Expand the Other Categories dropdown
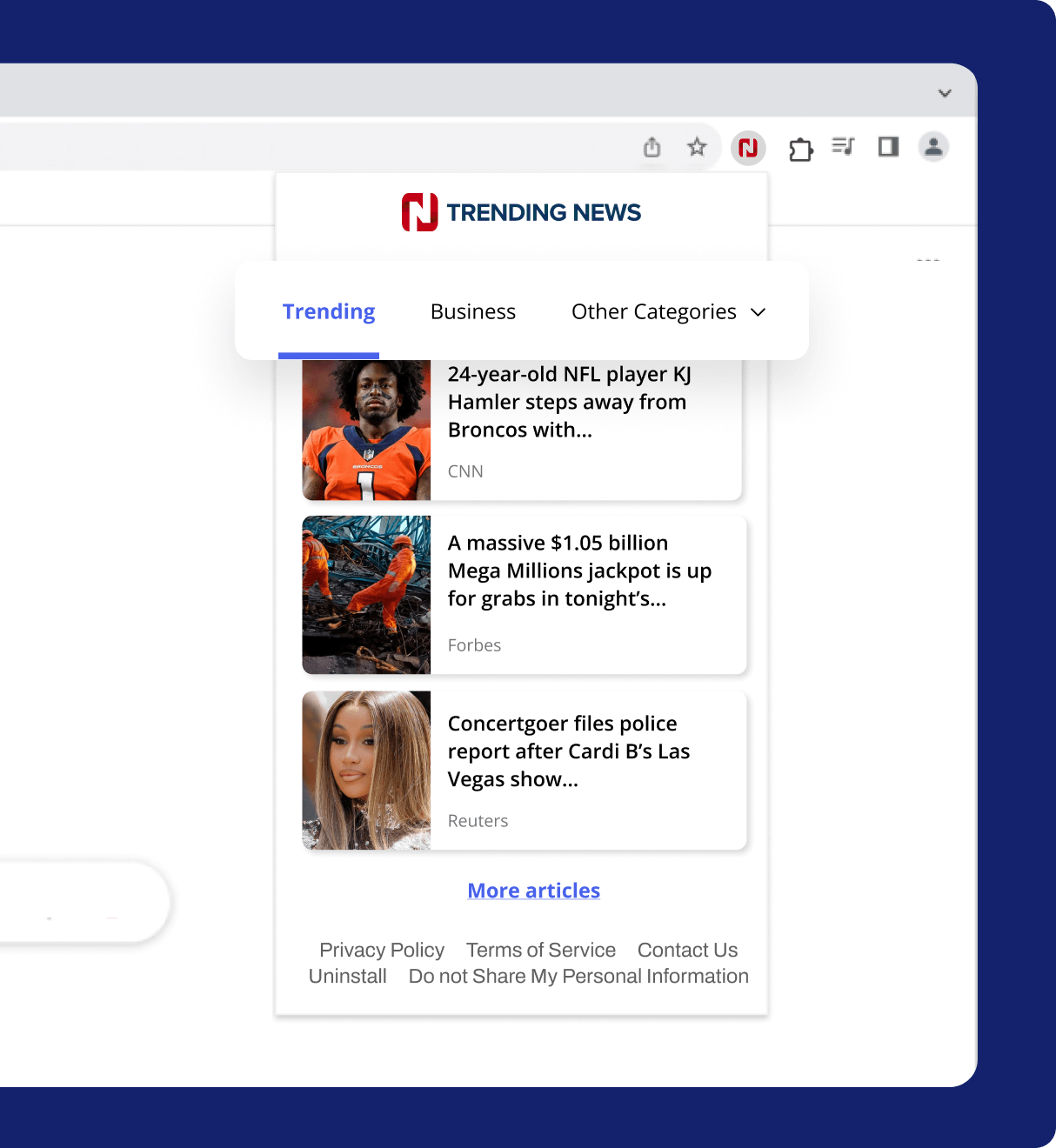Image resolution: width=1056 pixels, height=1148 pixels. pos(668,311)
